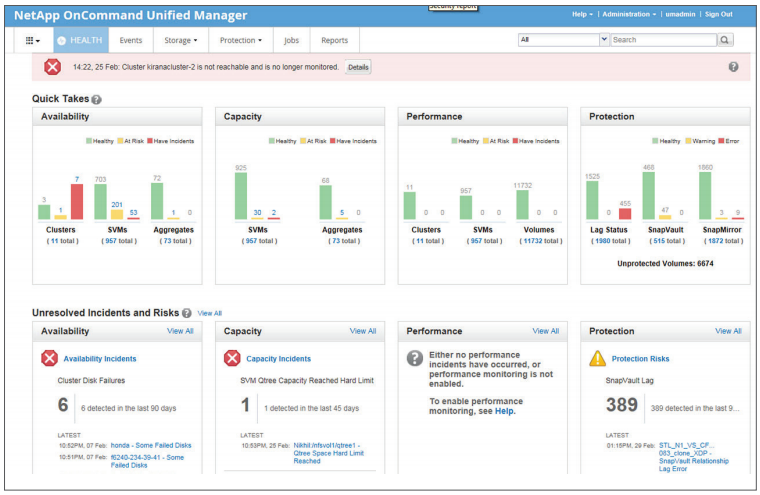Click green SnapVault bar labeled 468
This screenshot has width=760, height=495.
(x=649, y=196)
